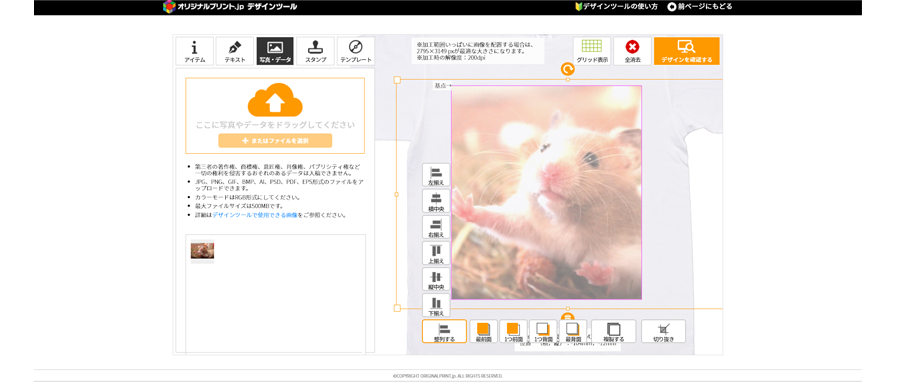The height and width of the screenshot is (384, 900).
Task: Open the アイテム (item) tab
Action: (x=194, y=51)
